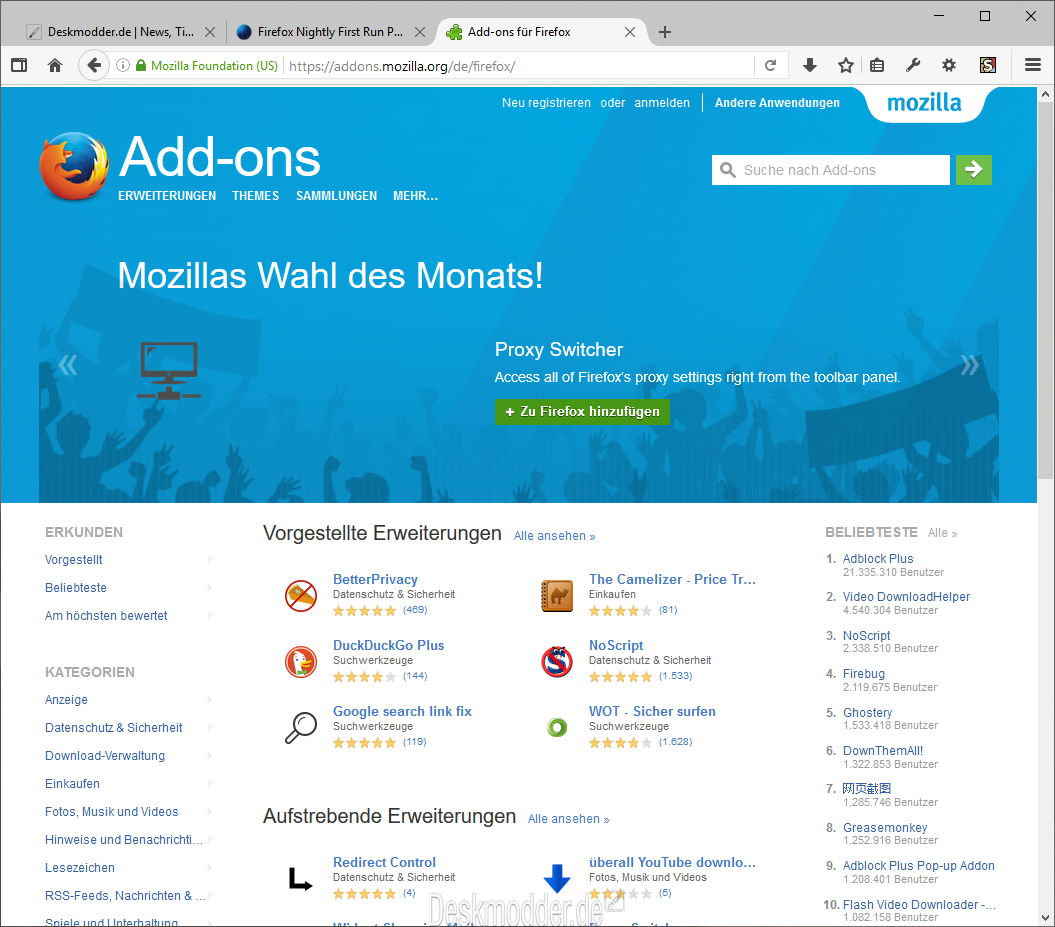1055x927 pixels.
Task: View all Vorgestellte Erweiterungen
Action: pyautogui.click(x=554, y=535)
